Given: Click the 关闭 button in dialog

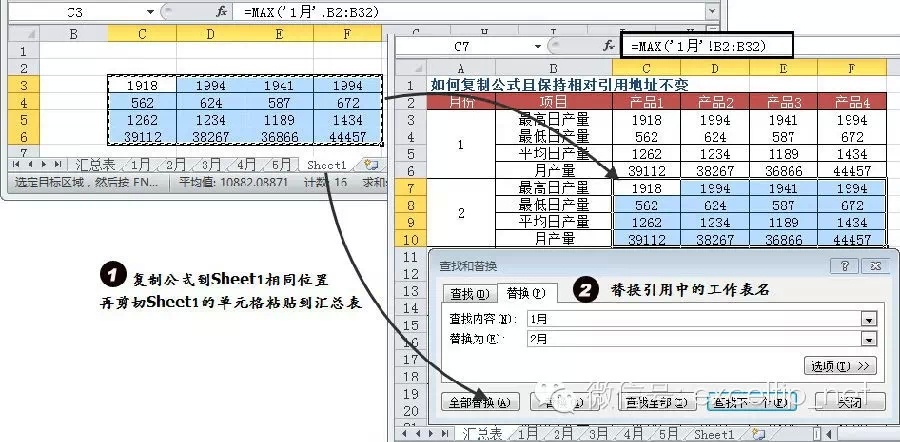Looking at the screenshot, I should (x=849, y=402).
